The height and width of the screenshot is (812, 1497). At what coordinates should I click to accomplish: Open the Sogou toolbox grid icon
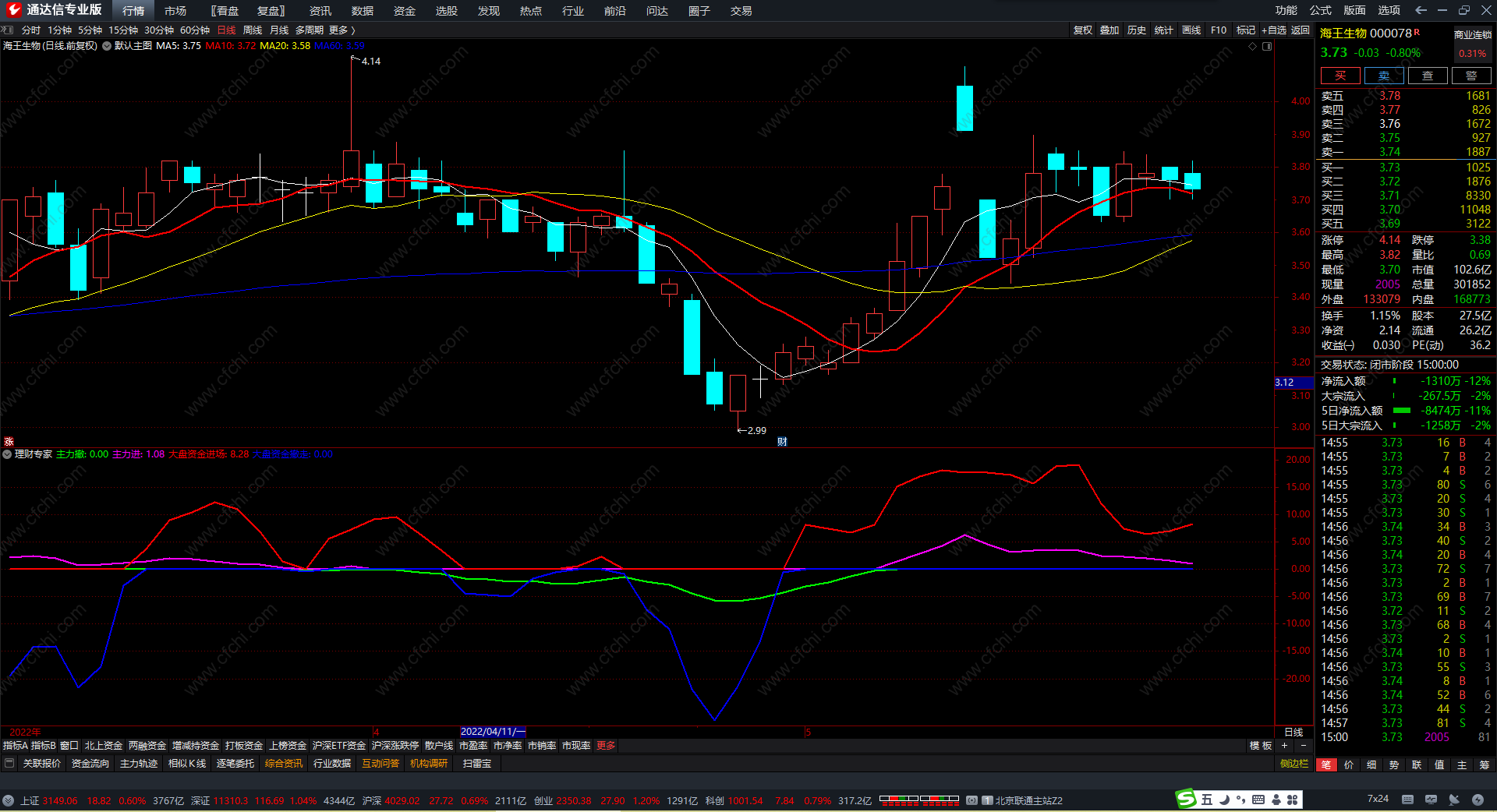pyautogui.click(x=1293, y=800)
